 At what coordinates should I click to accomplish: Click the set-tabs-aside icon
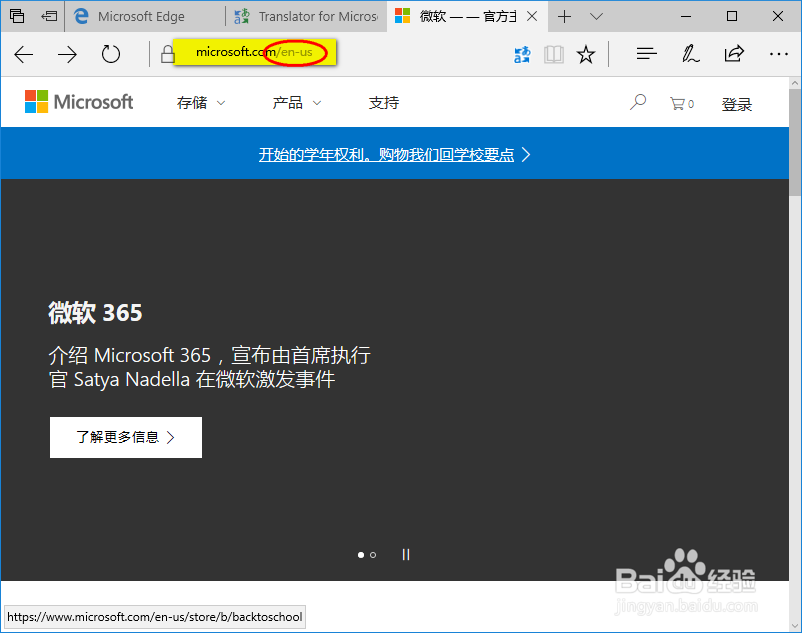tap(49, 16)
